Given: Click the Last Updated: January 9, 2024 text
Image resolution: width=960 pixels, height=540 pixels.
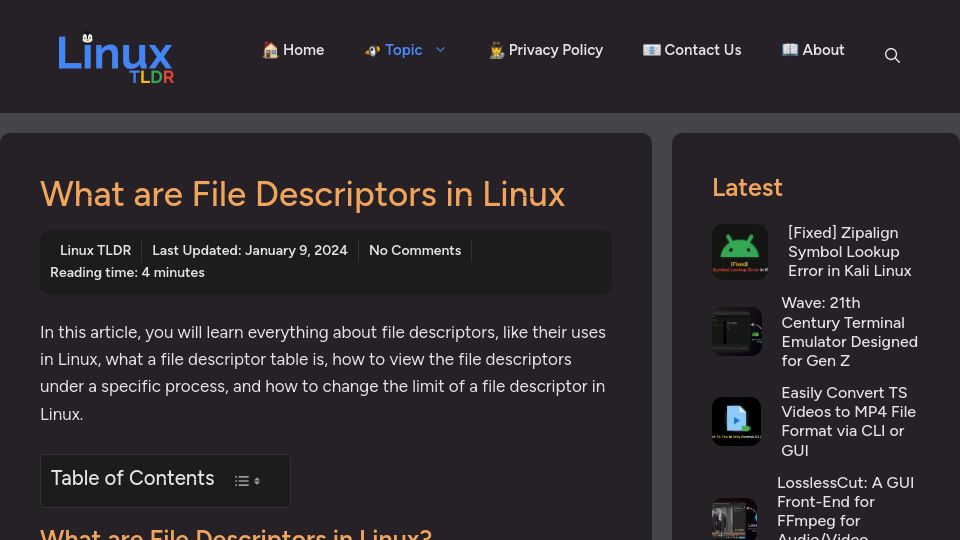Looking at the screenshot, I should point(250,250).
